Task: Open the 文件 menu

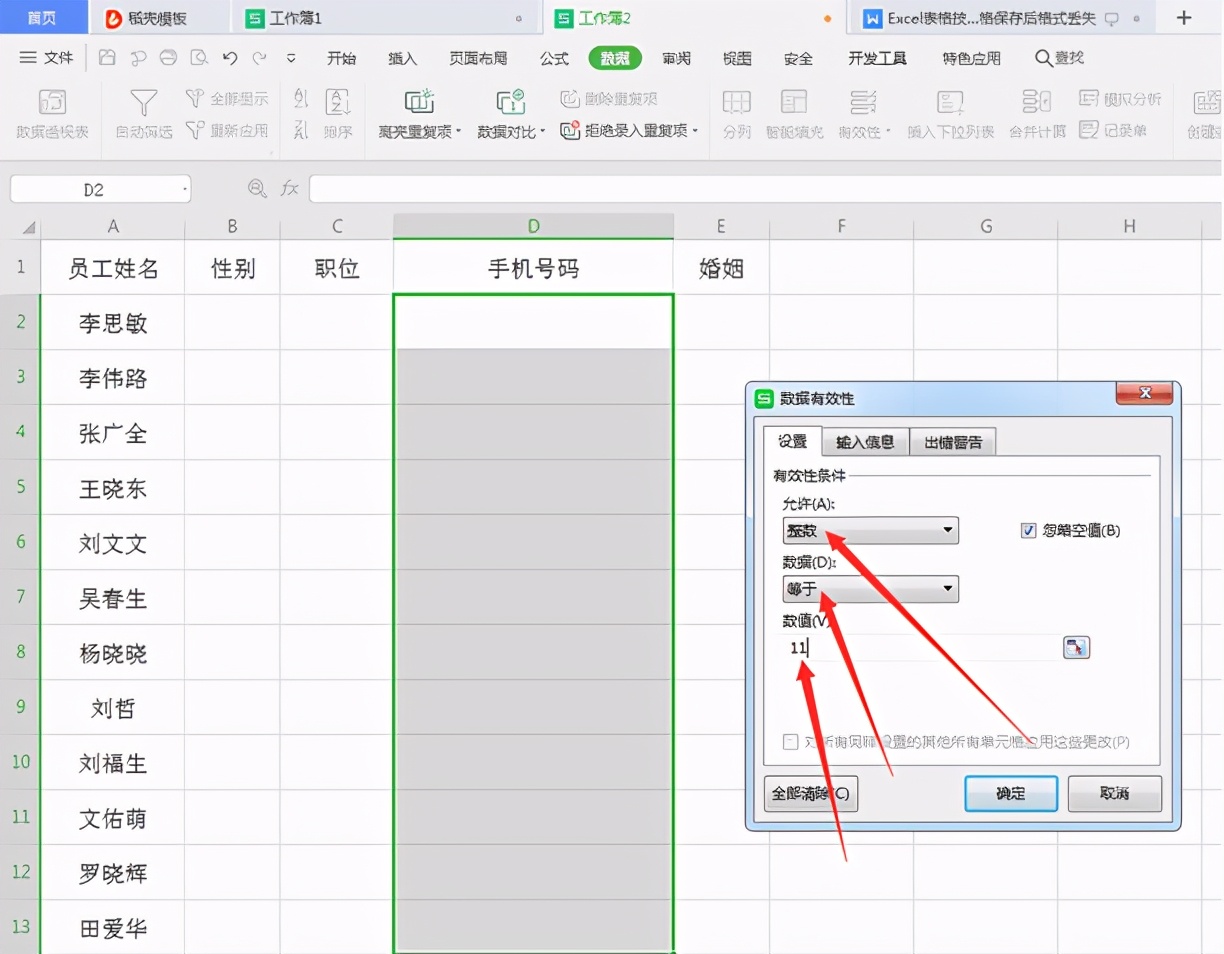Action: tap(47, 58)
